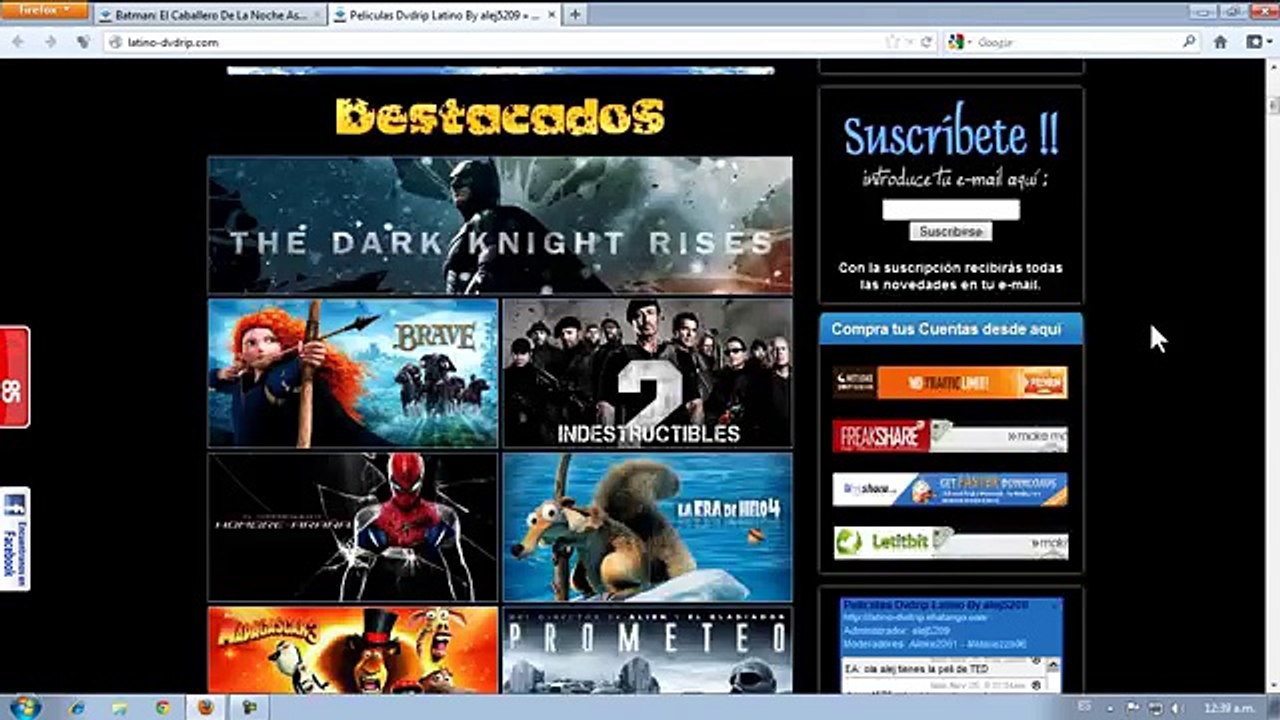1280x720 pixels.
Task: Go forward with the browser forward arrow
Action: pos(50,42)
